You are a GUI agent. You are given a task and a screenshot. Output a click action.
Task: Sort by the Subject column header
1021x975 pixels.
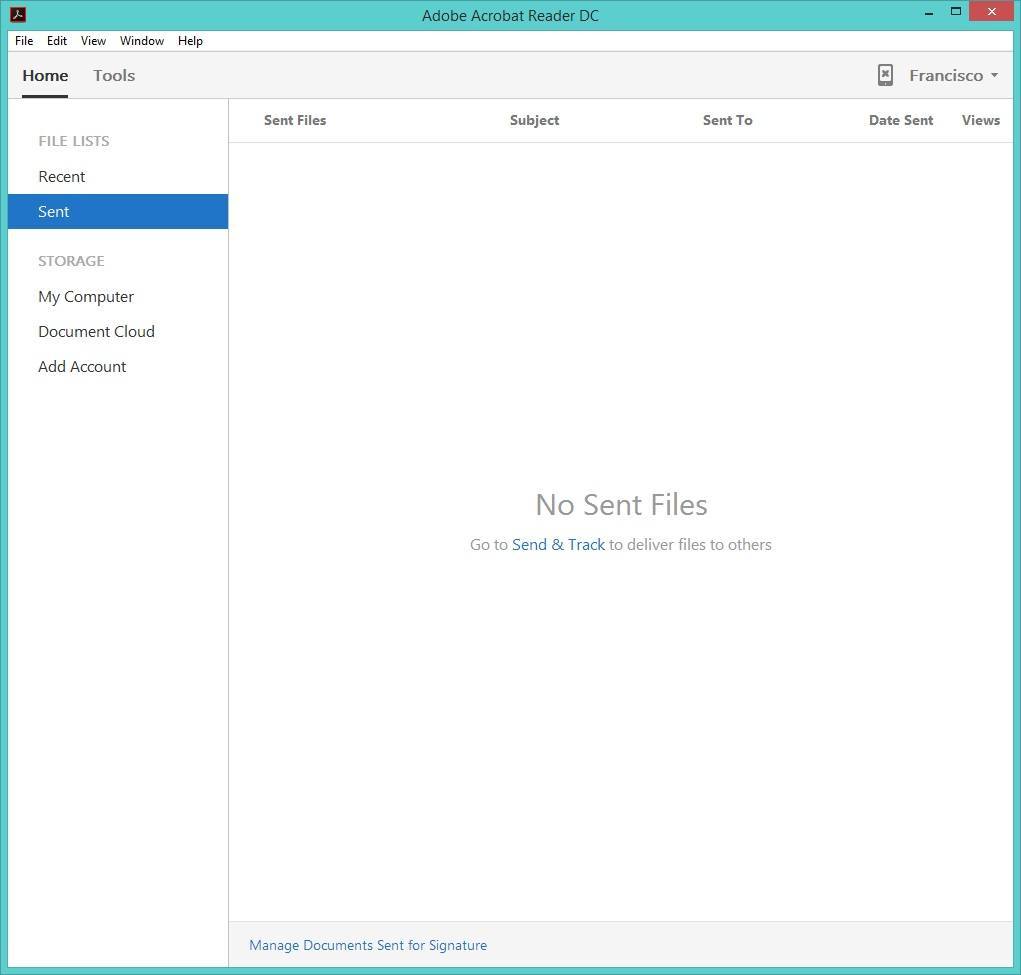534,120
